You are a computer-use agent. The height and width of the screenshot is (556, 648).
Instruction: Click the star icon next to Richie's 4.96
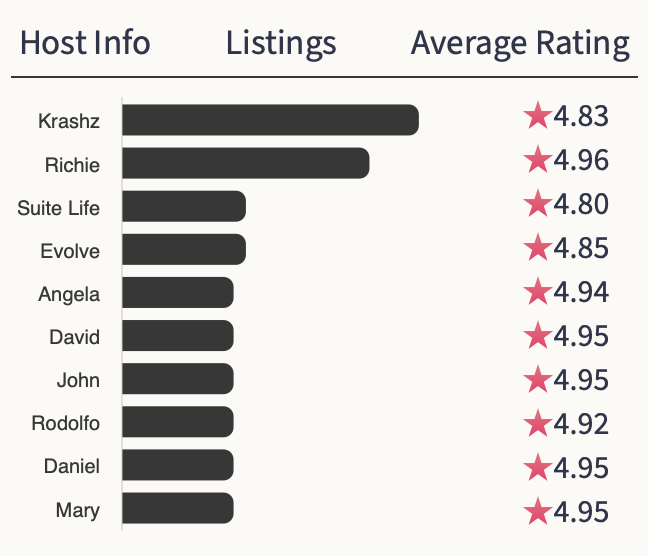(x=537, y=160)
